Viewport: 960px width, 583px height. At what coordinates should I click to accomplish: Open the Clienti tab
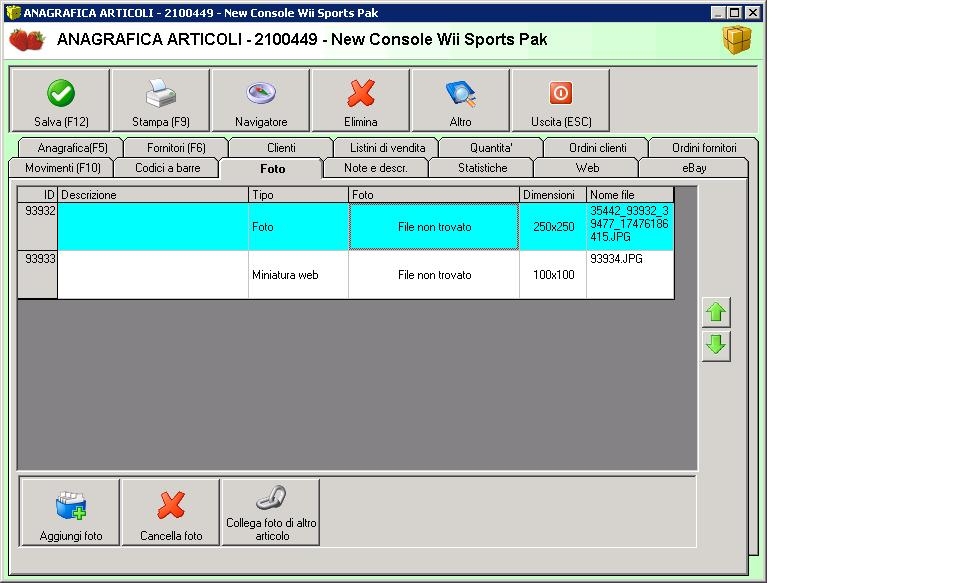(281, 148)
